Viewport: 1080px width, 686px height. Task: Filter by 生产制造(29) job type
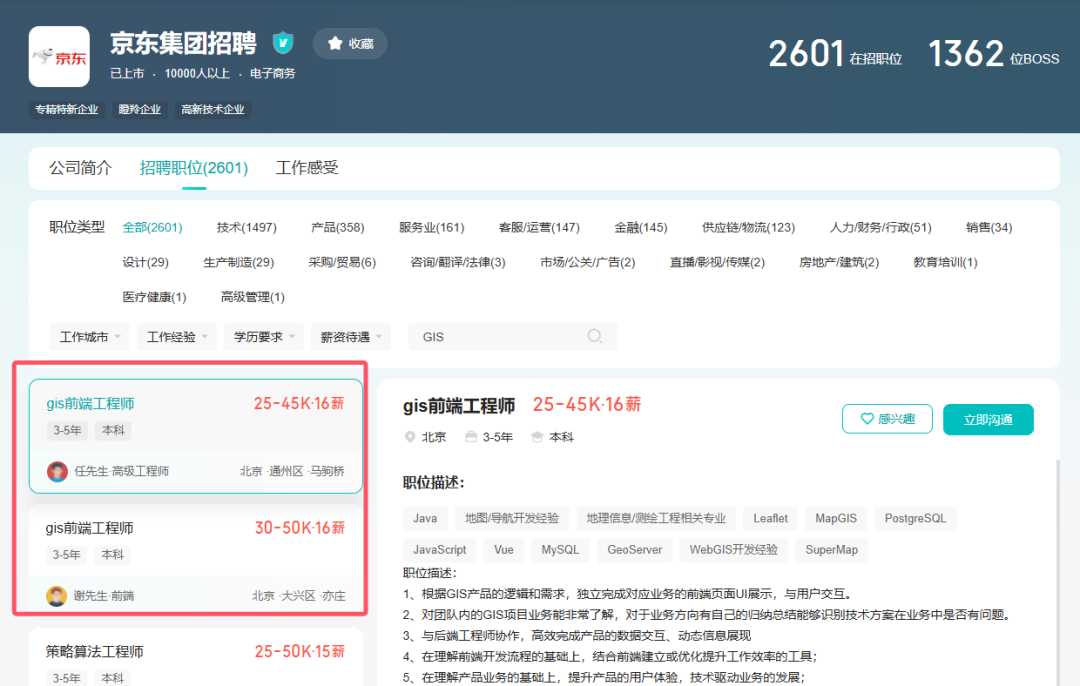coord(238,262)
